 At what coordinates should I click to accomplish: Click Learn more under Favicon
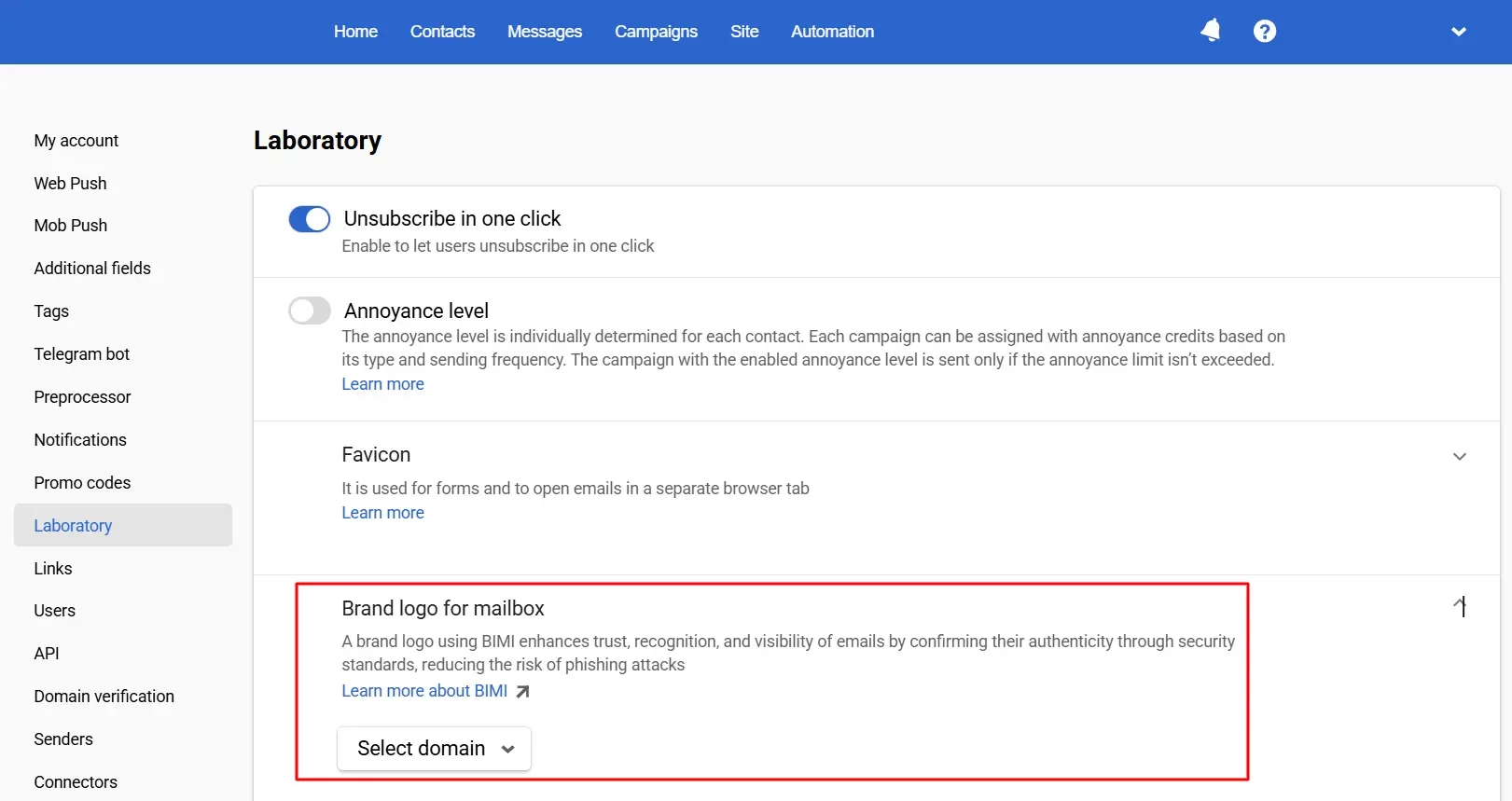[x=382, y=513]
